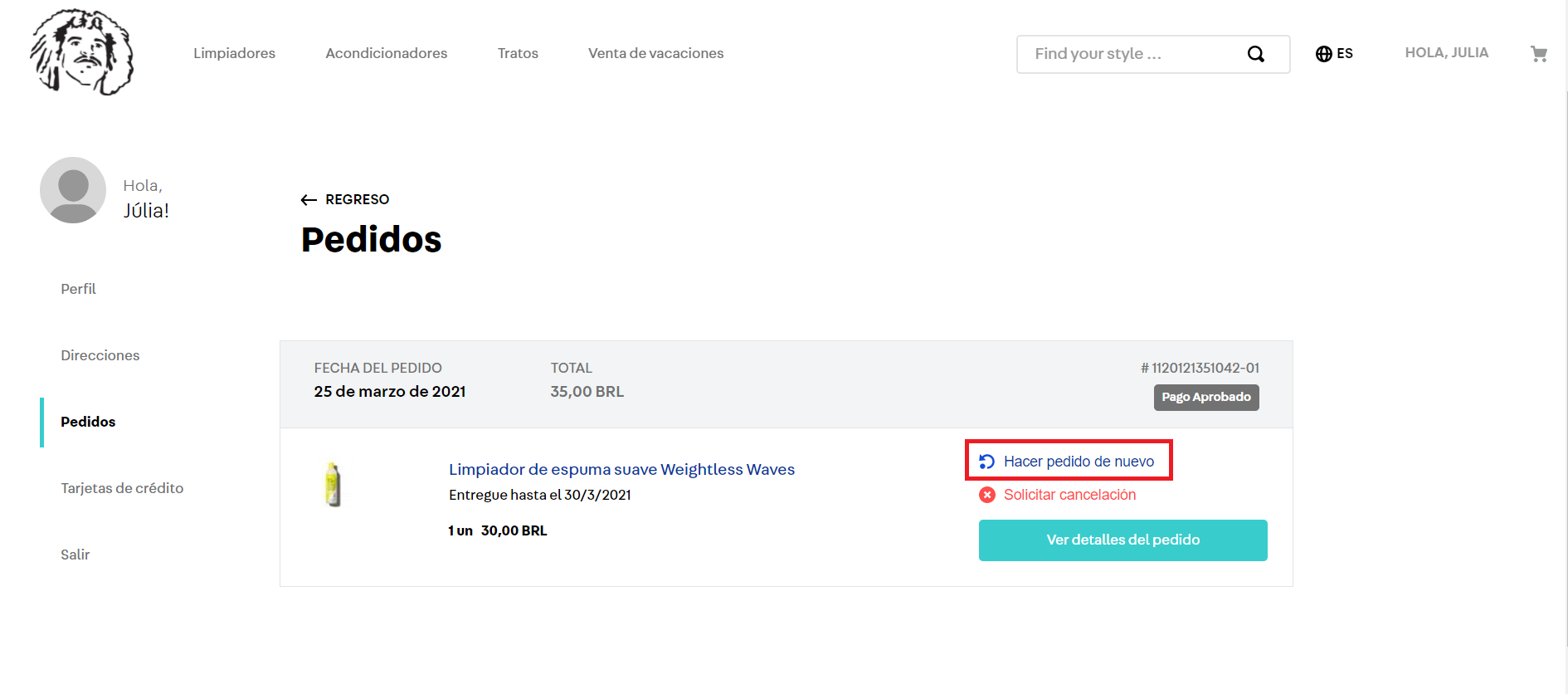This screenshot has width=1568, height=694.
Task: Click the red cancel X icon
Action: click(x=986, y=495)
